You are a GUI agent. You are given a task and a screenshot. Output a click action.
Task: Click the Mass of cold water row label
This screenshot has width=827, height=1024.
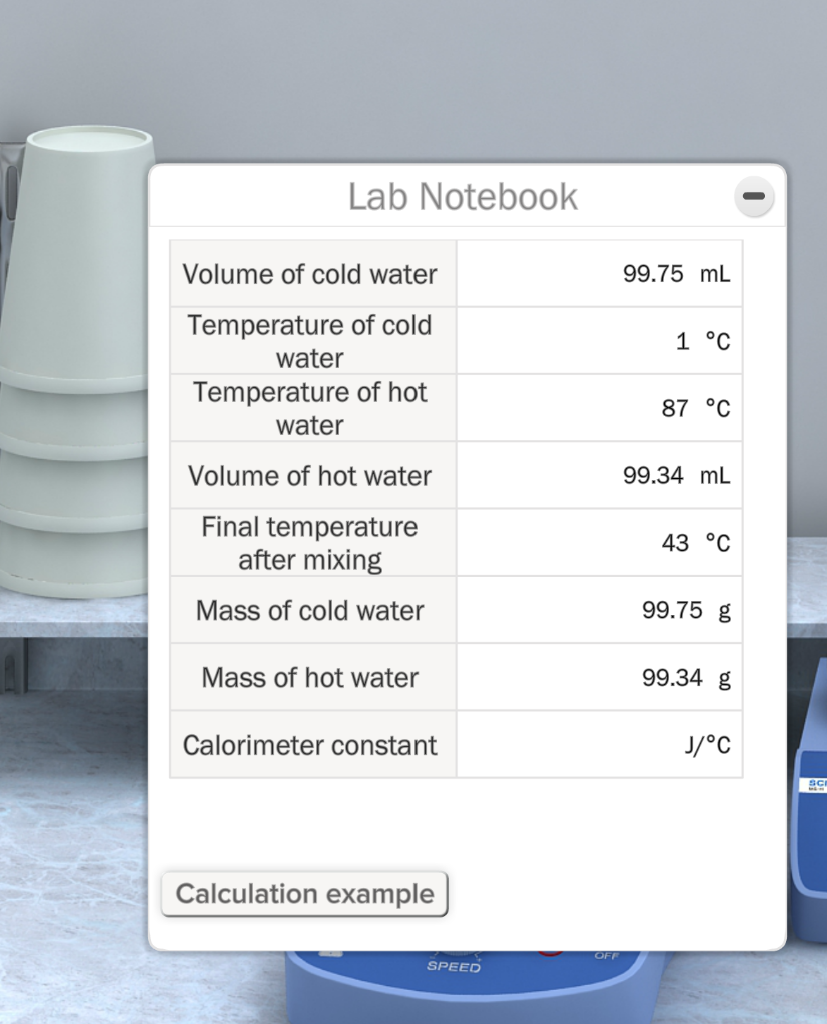[312, 609]
